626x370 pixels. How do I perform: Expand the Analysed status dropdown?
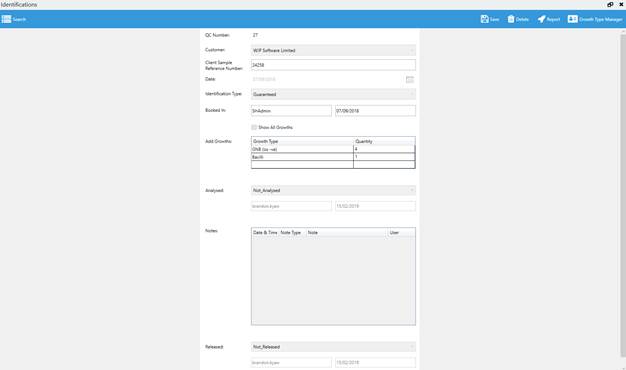point(333,190)
